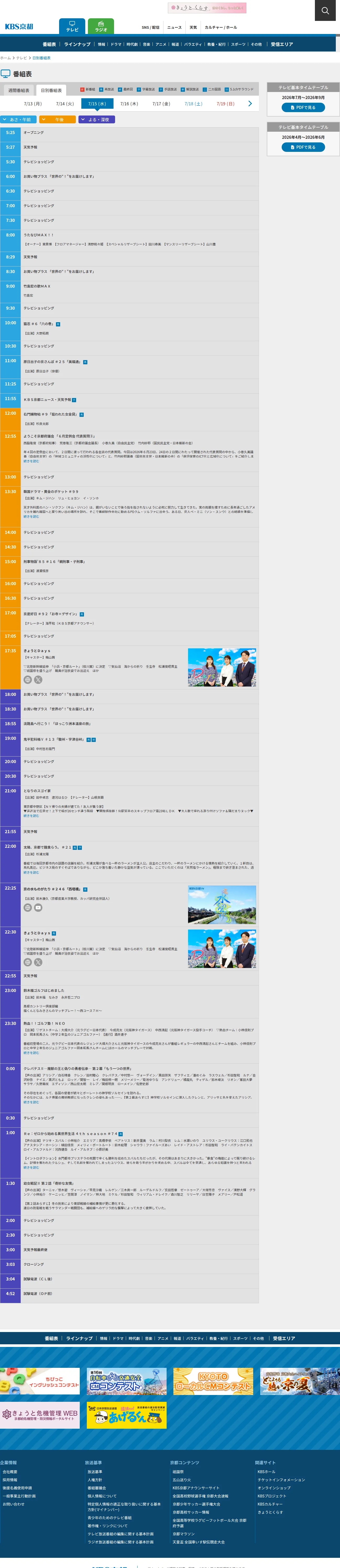Viewport: 340px width, 1568px height.
Task: Click 続きを読む for となりのスゴイ家
Action: coord(31,816)
